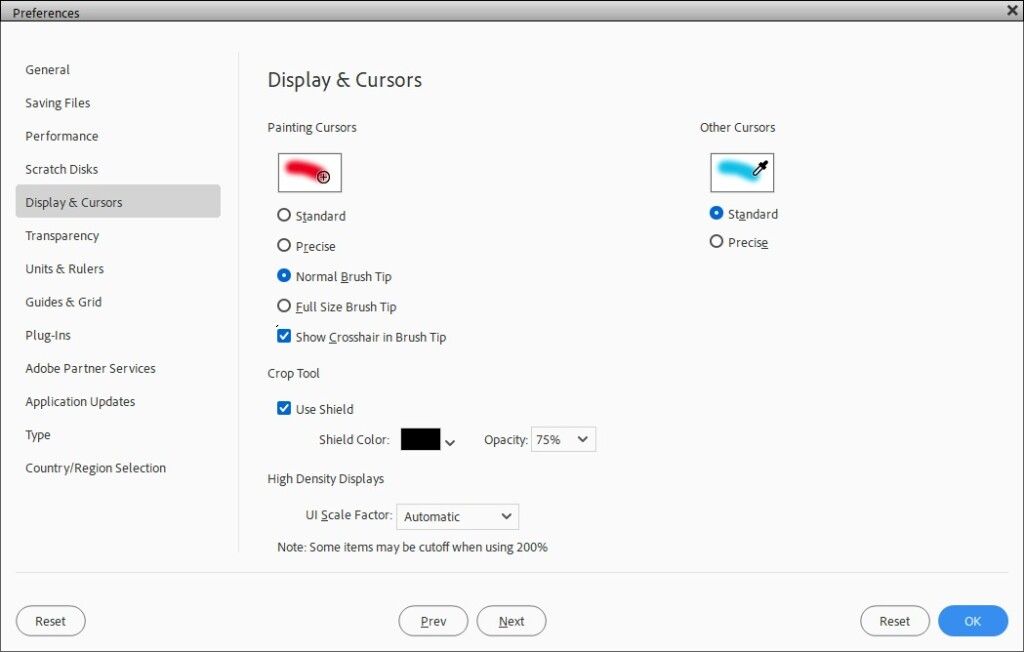Open the Scratch Disks preferences section
The height and width of the screenshot is (652, 1024).
tap(62, 169)
